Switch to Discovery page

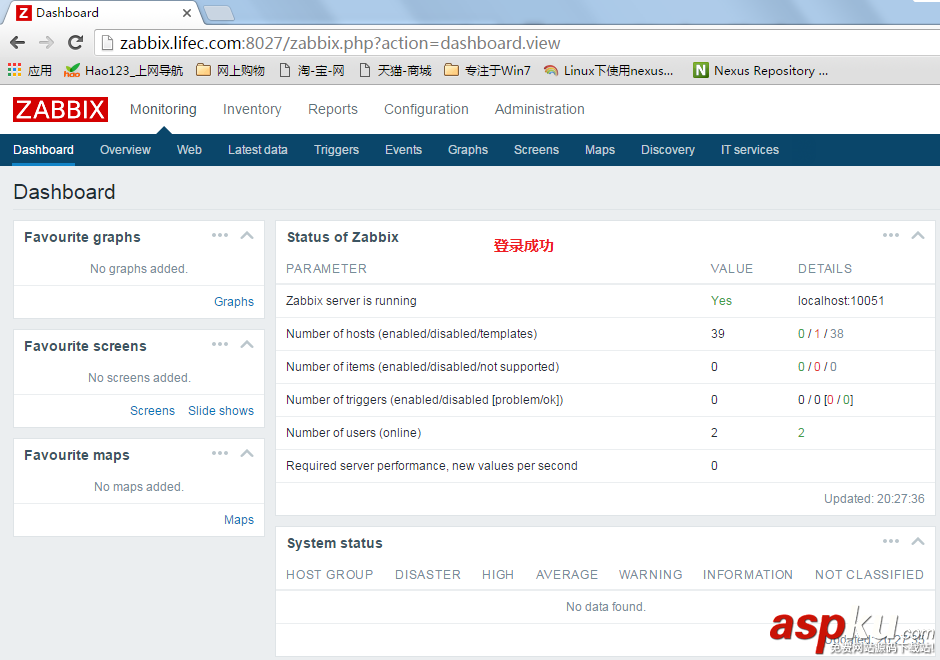[x=668, y=150]
